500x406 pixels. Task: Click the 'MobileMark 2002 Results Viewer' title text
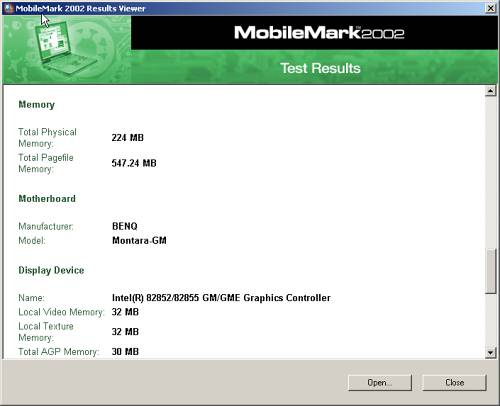[80, 8]
